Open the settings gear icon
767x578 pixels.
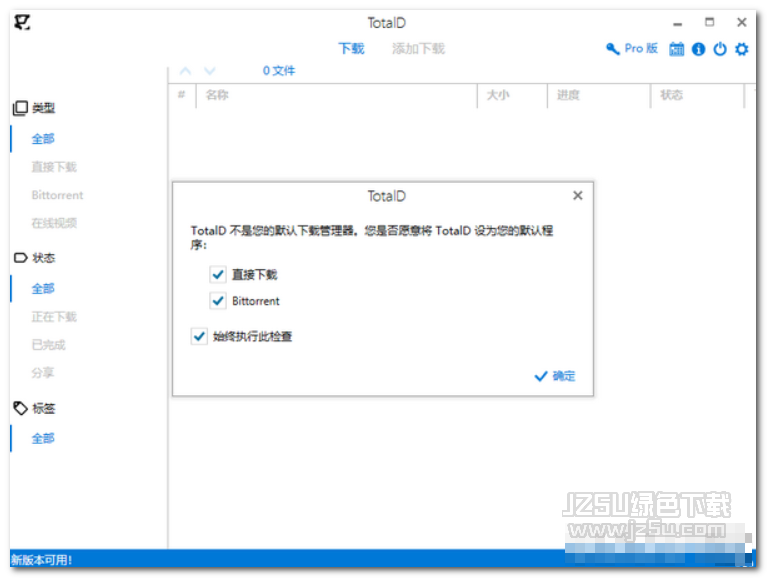tap(742, 49)
